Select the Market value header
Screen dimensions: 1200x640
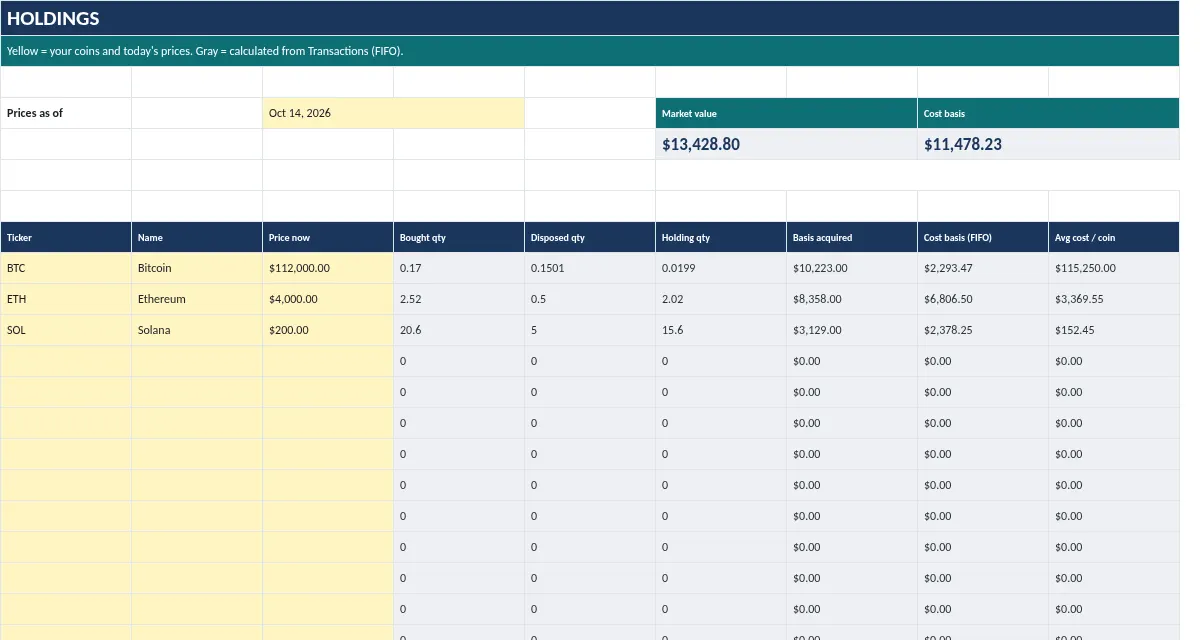coord(786,113)
